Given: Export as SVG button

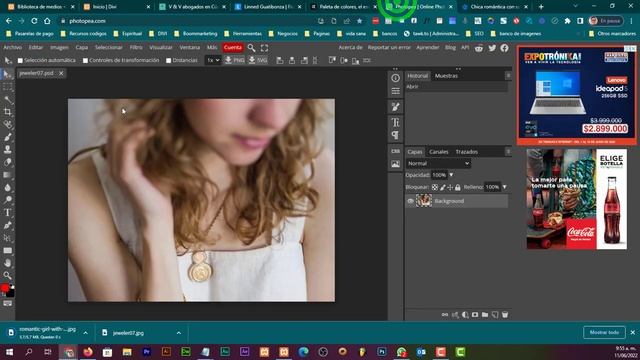Looking at the screenshot, I should (x=258, y=60).
